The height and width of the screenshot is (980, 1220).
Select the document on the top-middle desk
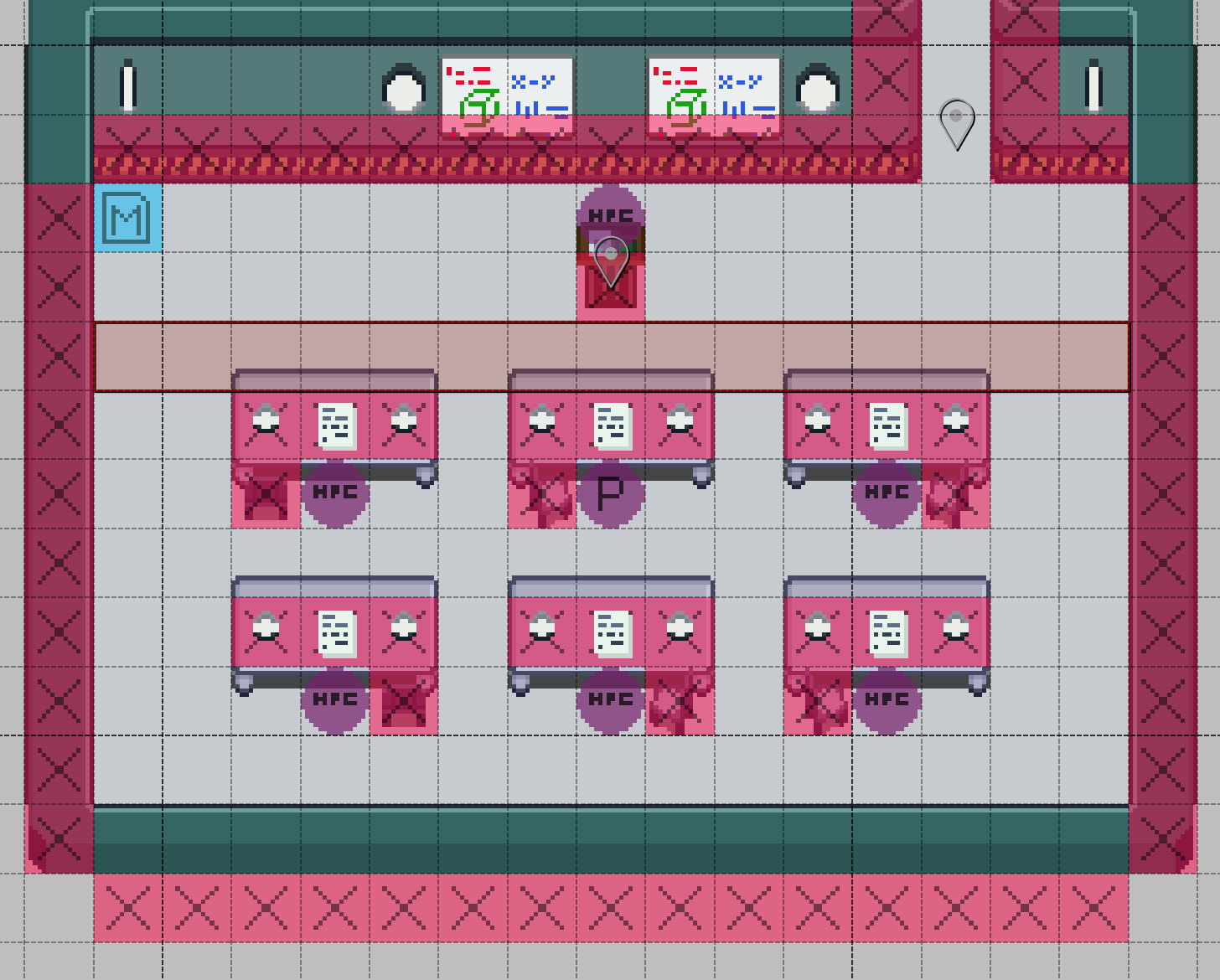coord(613,426)
